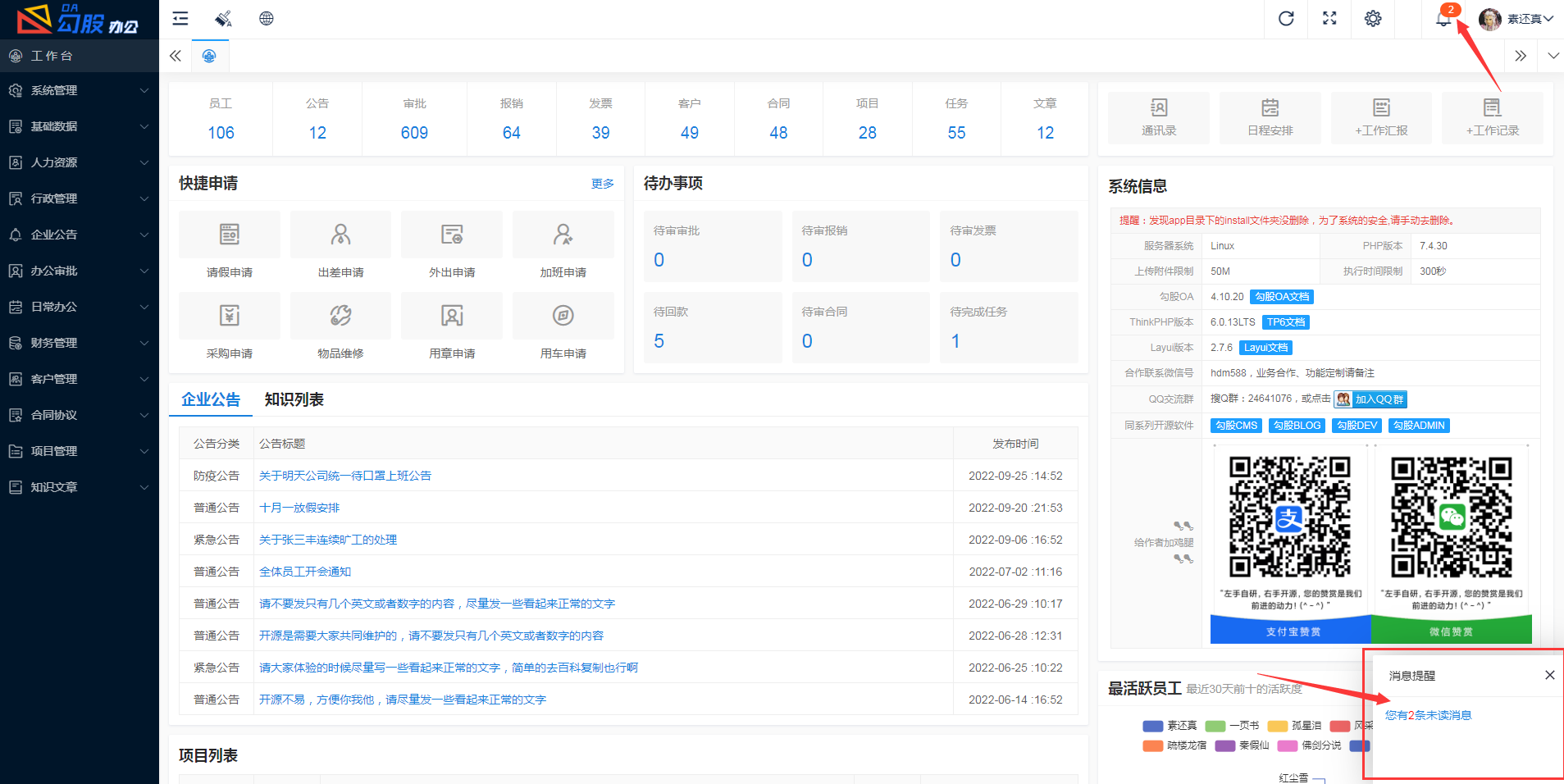The image size is (1564, 784).
Task: Click the 加班申请 quick apply icon
Action: point(563,235)
